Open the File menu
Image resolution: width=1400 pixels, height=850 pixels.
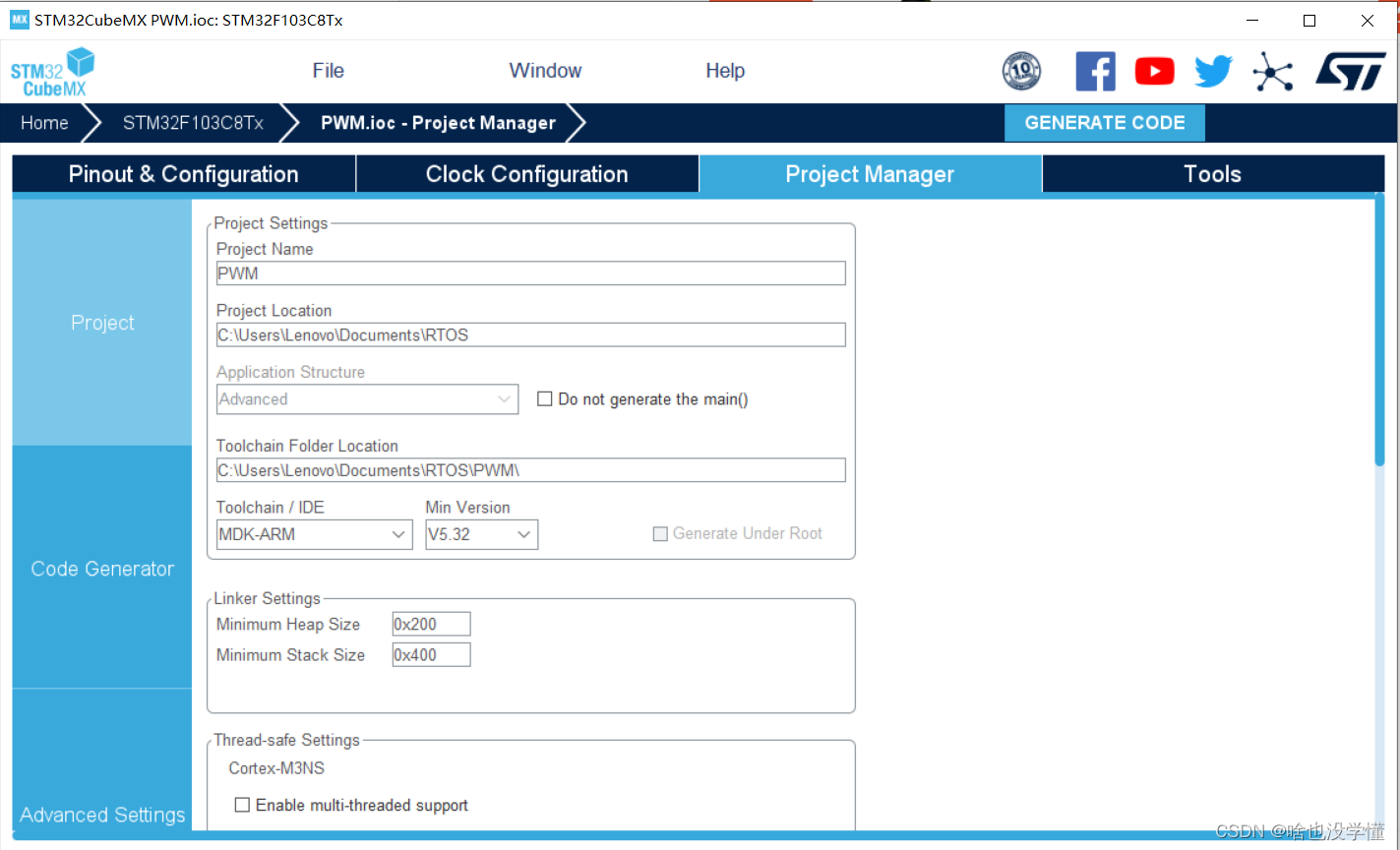328,71
